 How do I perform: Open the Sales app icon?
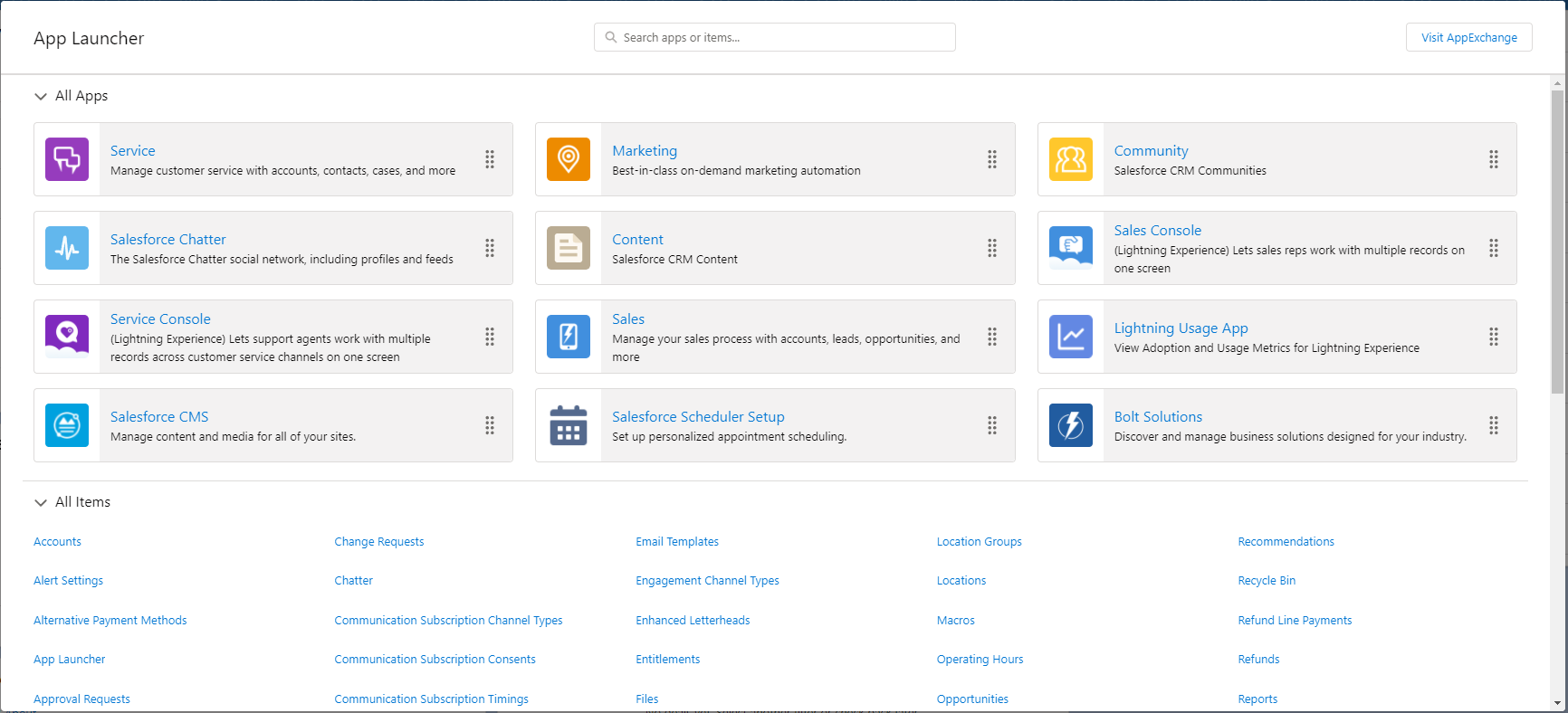pos(569,337)
